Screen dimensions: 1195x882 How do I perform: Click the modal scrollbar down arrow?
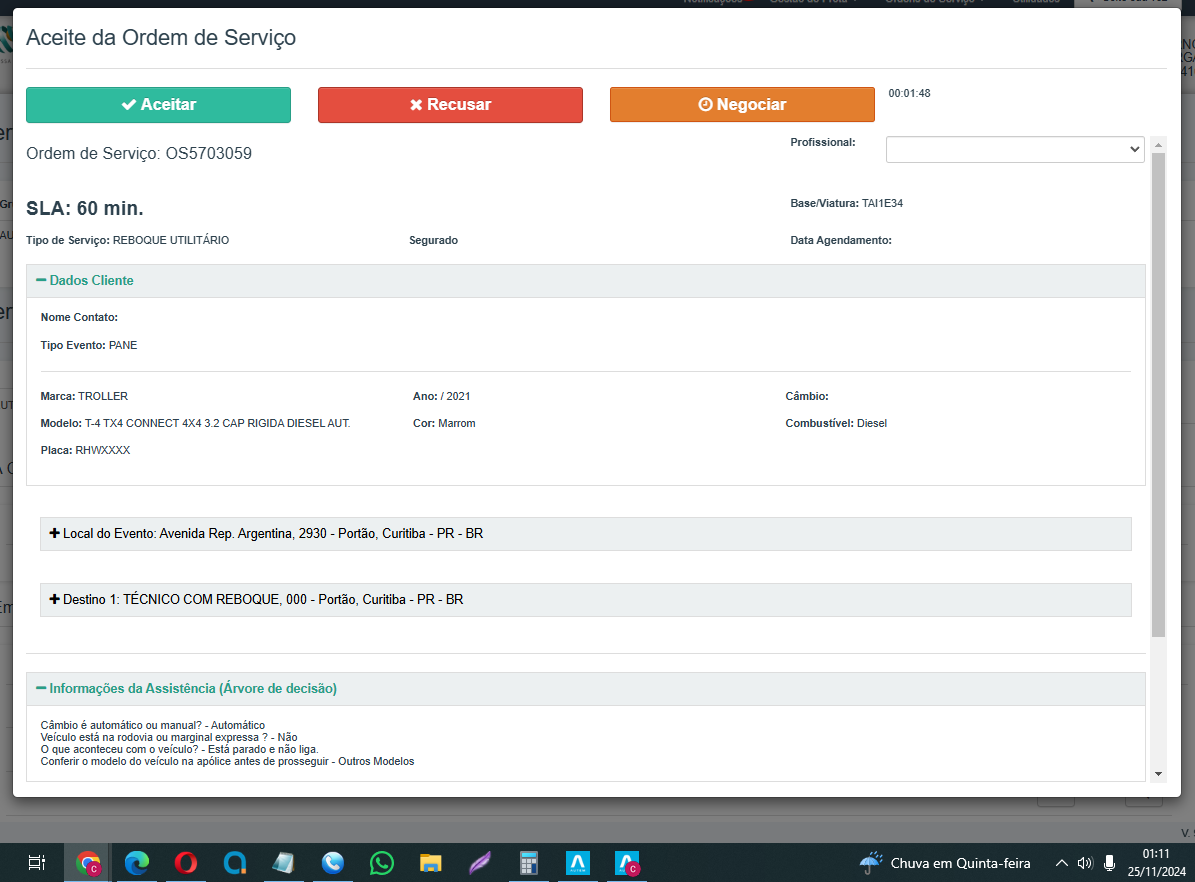(x=1158, y=774)
